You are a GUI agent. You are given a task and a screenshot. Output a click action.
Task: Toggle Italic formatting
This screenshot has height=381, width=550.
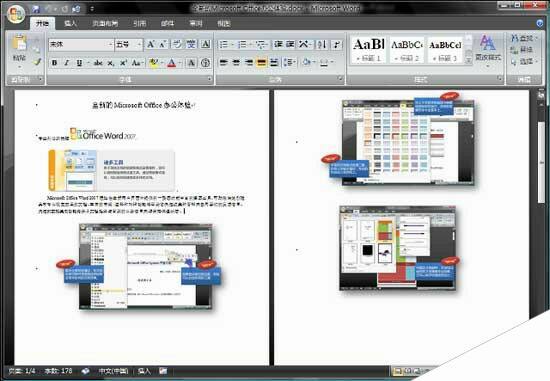[x=67, y=63]
